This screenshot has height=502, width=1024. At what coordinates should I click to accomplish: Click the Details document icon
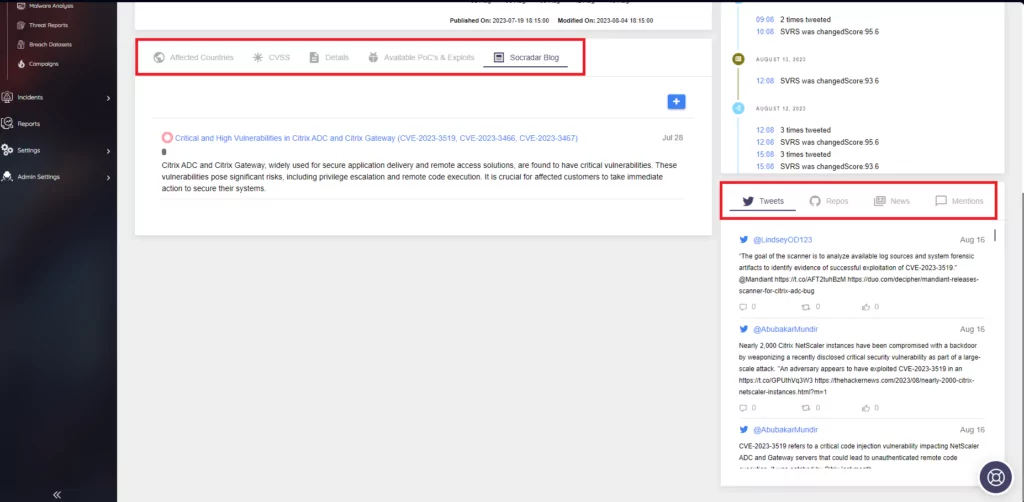(x=314, y=57)
